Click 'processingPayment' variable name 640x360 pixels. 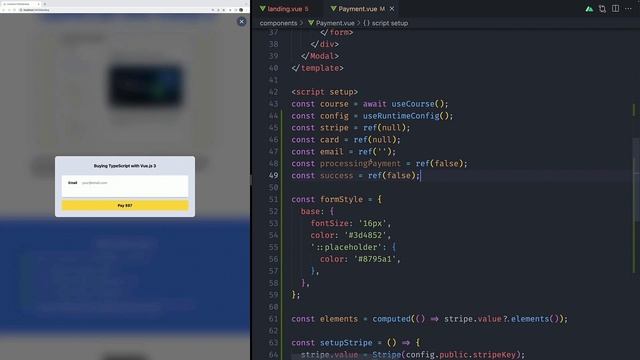coord(360,164)
